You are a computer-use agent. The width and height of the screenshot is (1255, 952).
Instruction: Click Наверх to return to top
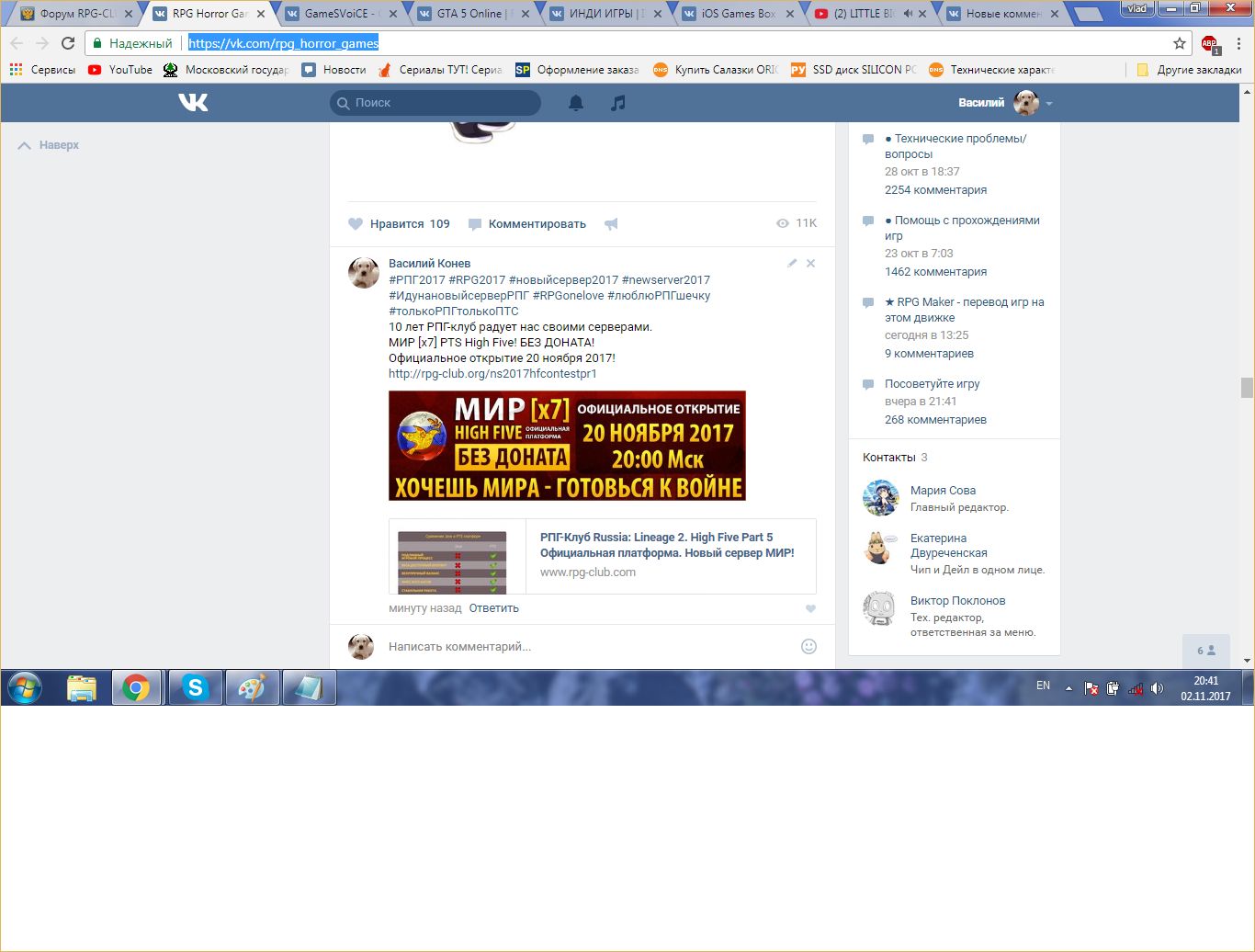(49, 145)
